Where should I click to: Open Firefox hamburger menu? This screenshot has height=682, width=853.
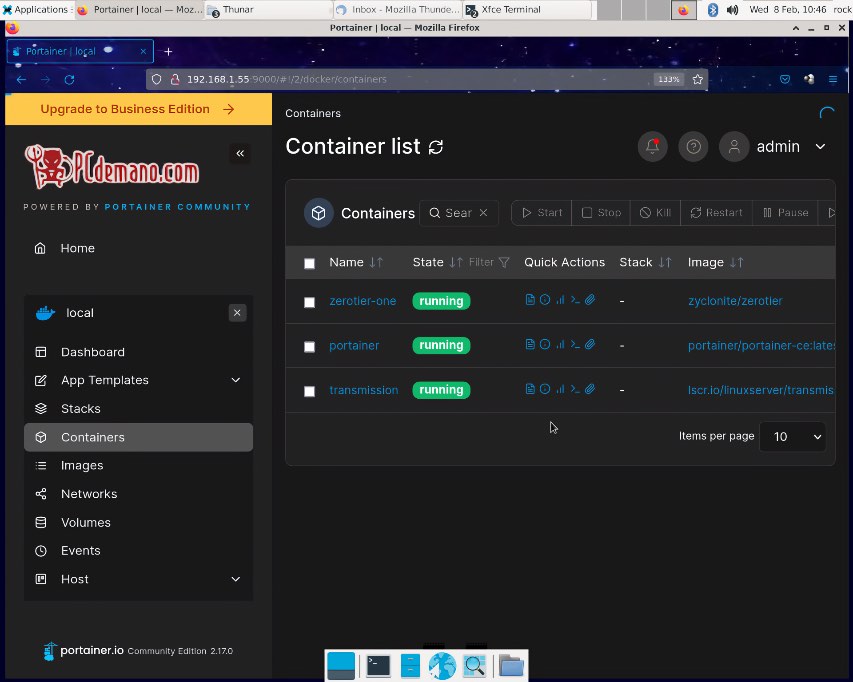pos(832,79)
